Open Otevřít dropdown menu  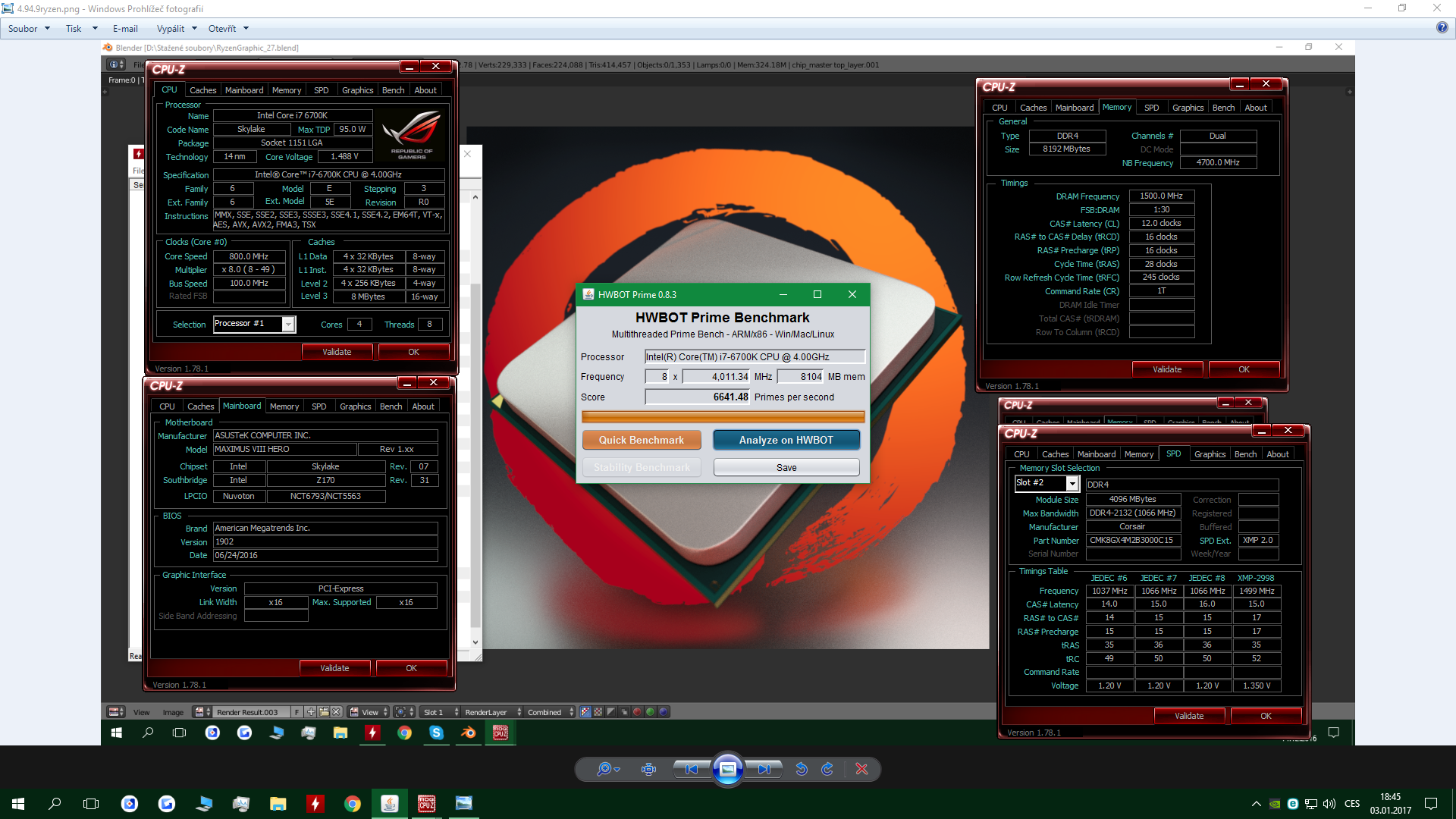228,28
